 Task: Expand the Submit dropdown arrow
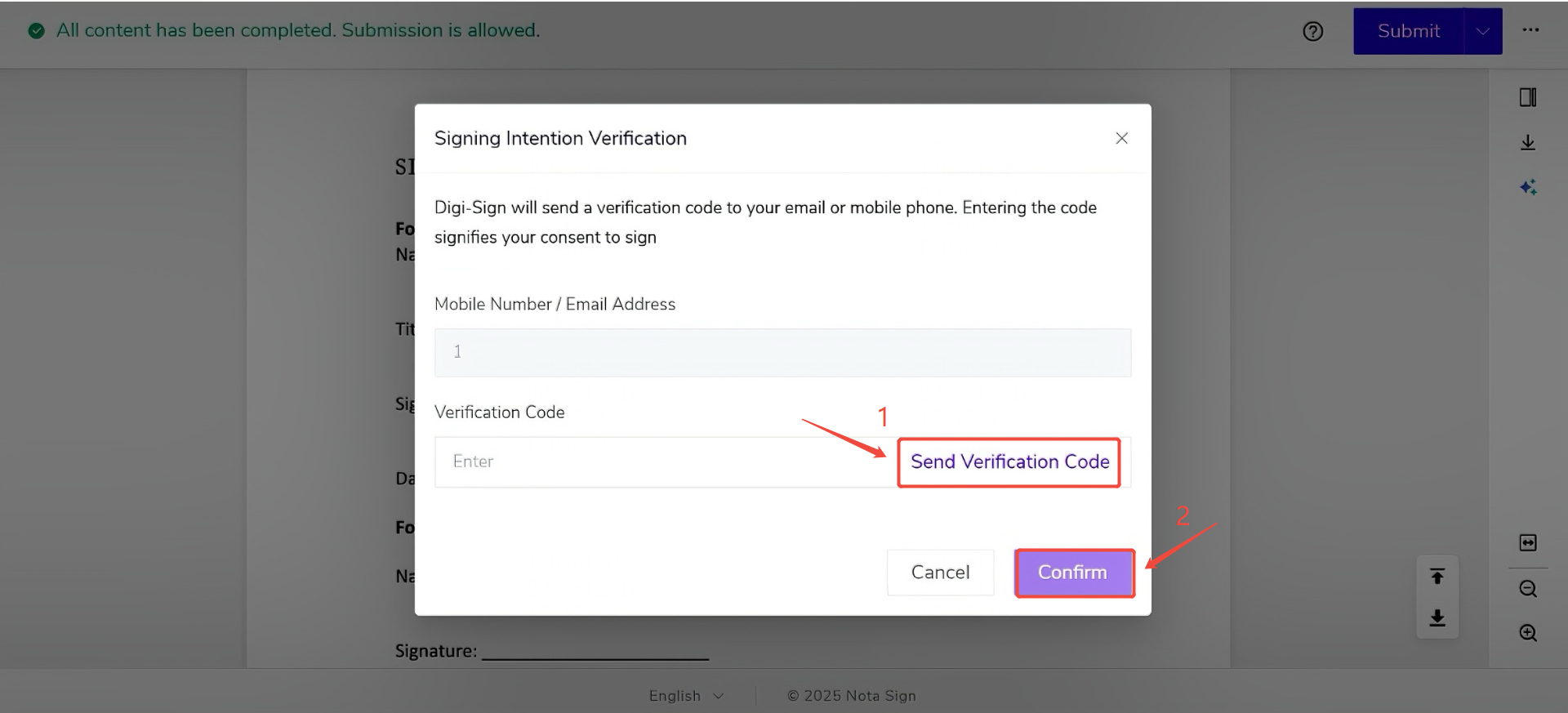(1482, 32)
